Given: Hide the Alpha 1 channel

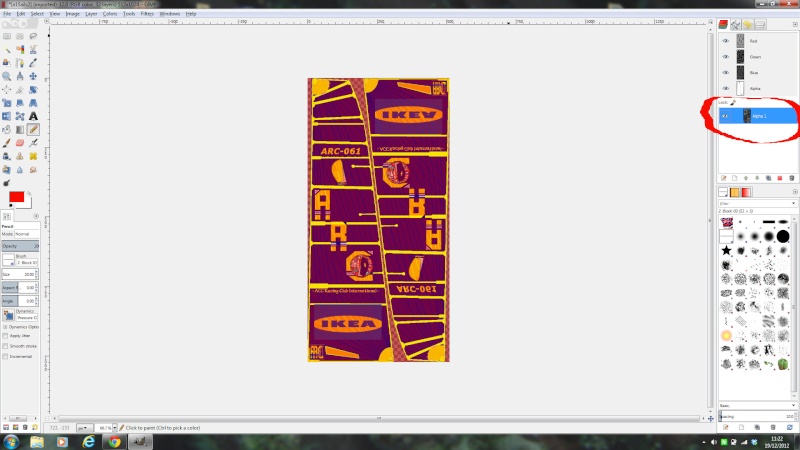Looking at the screenshot, I should [x=725, y=116].
